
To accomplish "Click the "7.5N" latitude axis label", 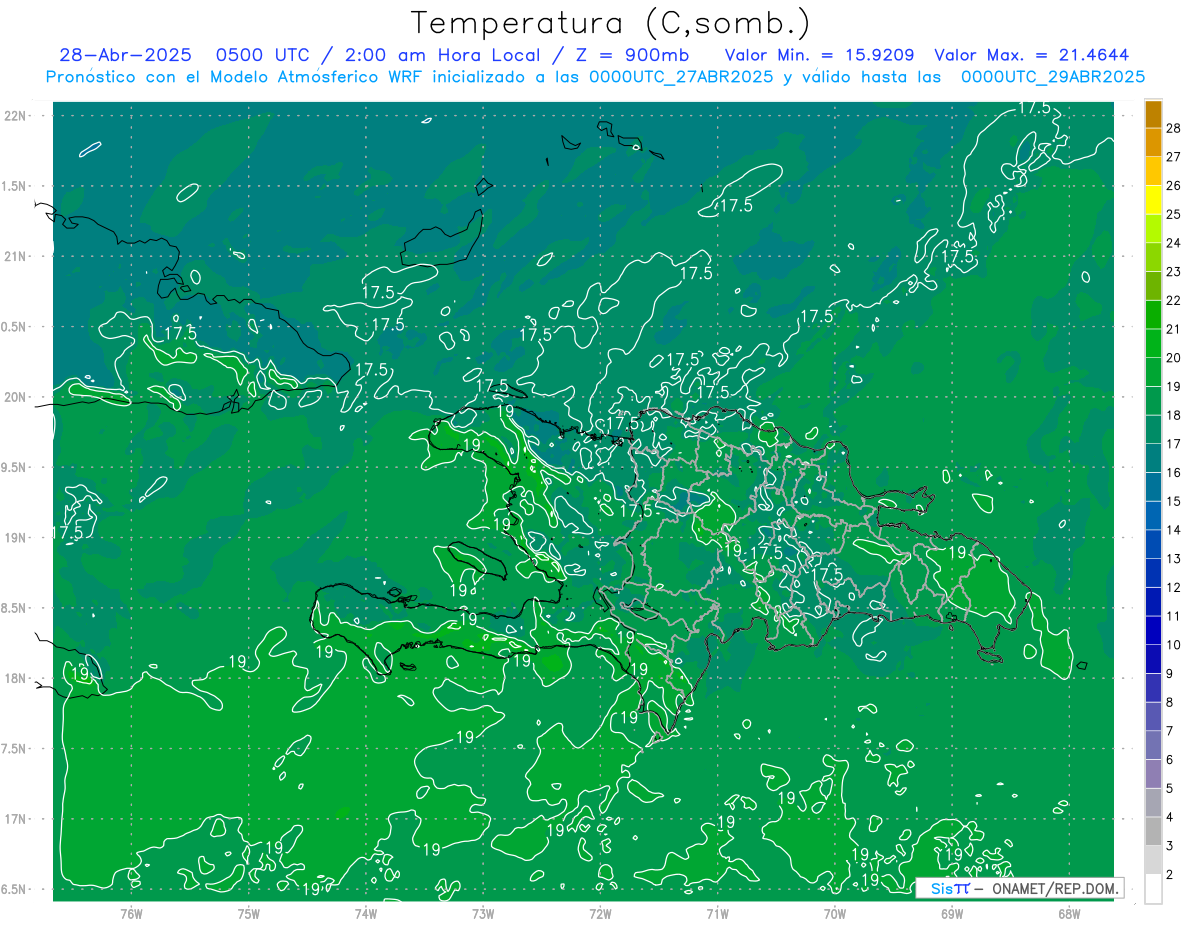I will (16, 749).
